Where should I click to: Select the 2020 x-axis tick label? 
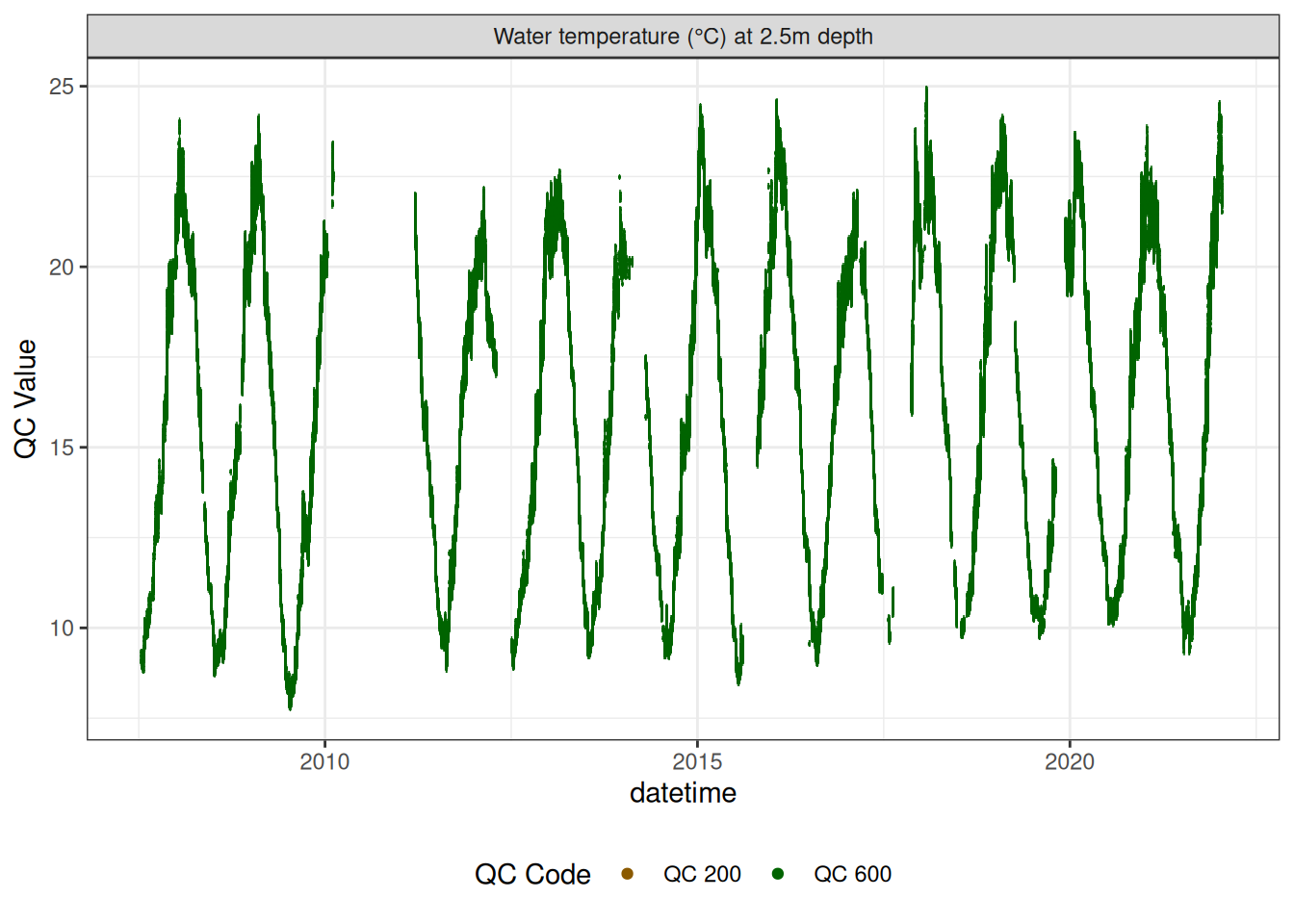1070,762
